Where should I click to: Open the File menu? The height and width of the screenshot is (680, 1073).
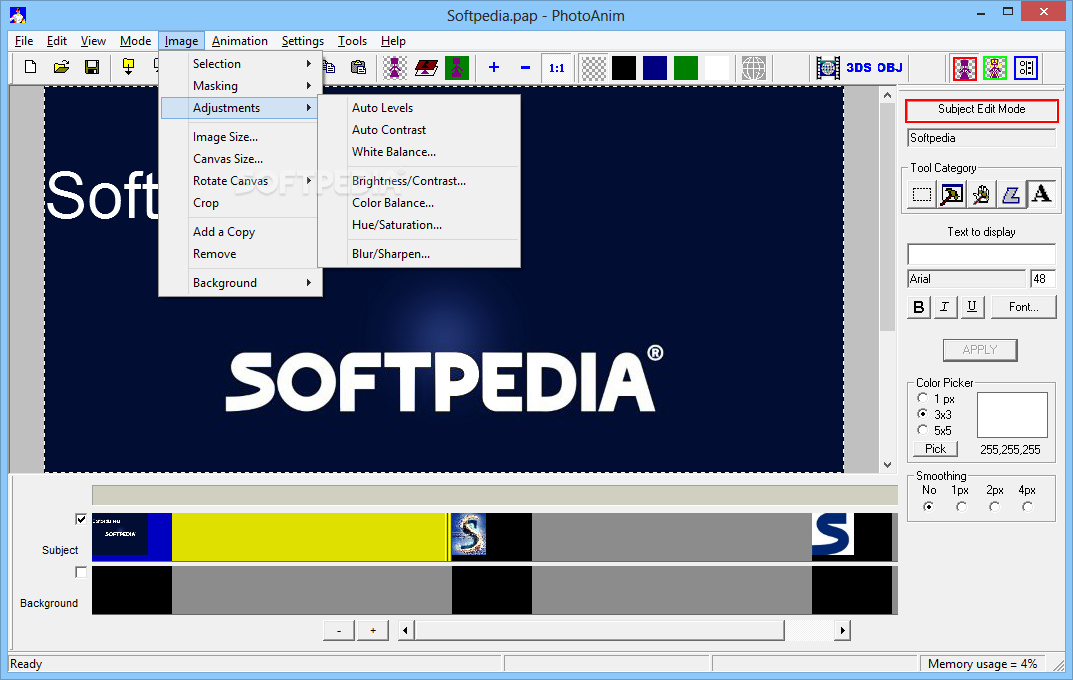(x=24, y=41)
